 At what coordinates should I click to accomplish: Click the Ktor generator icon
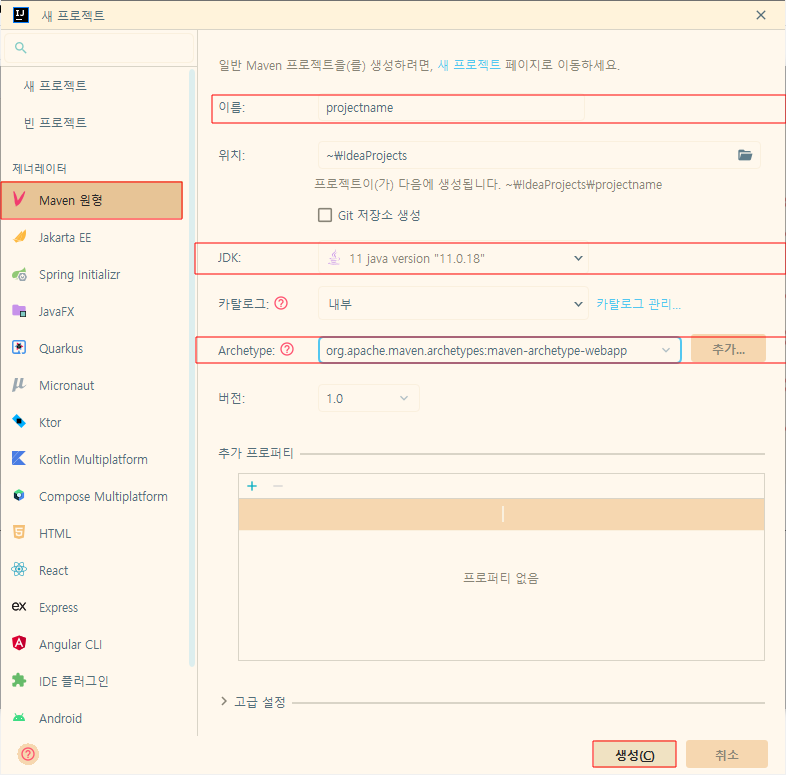tap(19, 422)
